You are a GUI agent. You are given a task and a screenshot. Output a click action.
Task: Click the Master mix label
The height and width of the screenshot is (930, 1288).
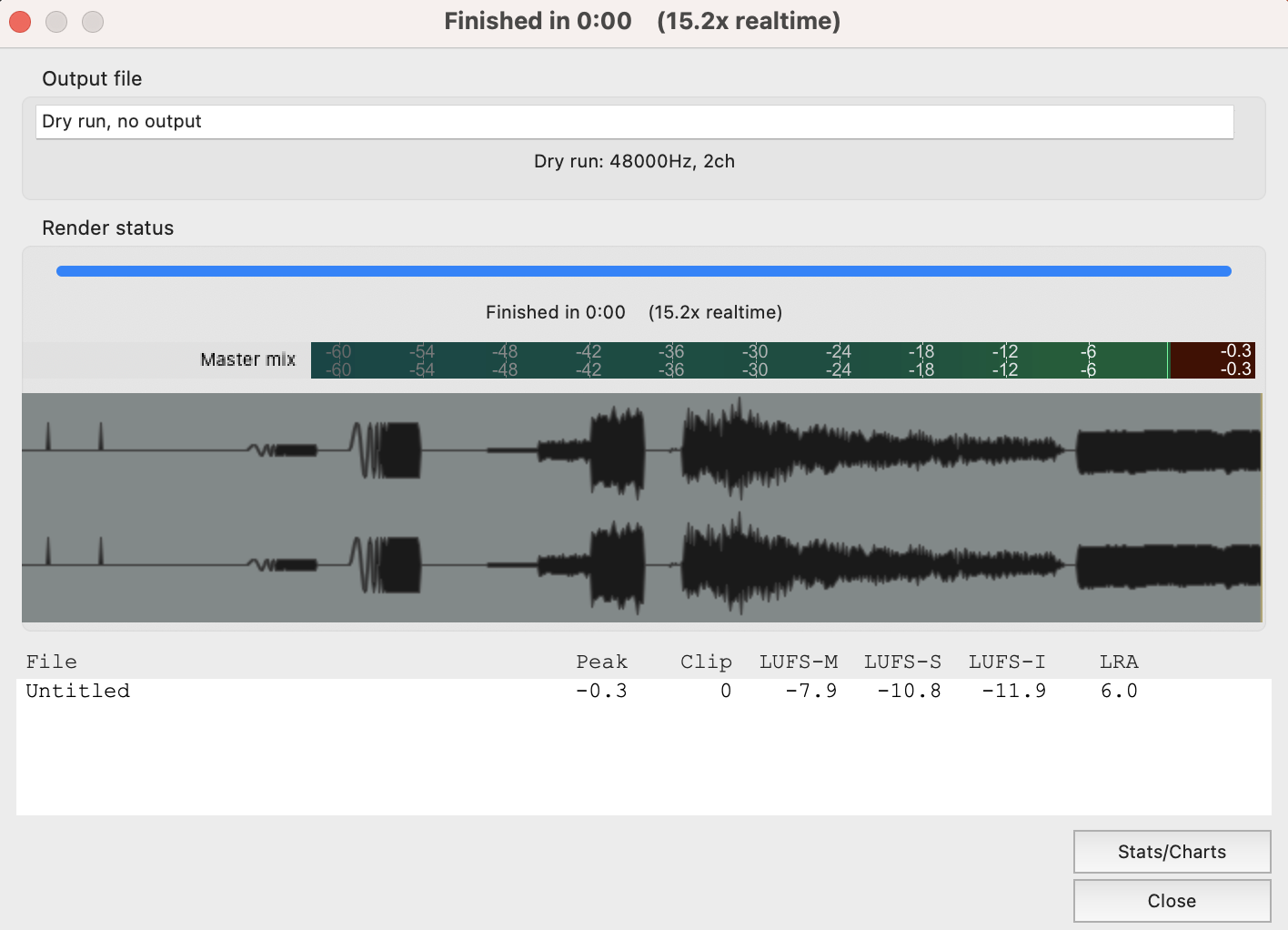247,359
